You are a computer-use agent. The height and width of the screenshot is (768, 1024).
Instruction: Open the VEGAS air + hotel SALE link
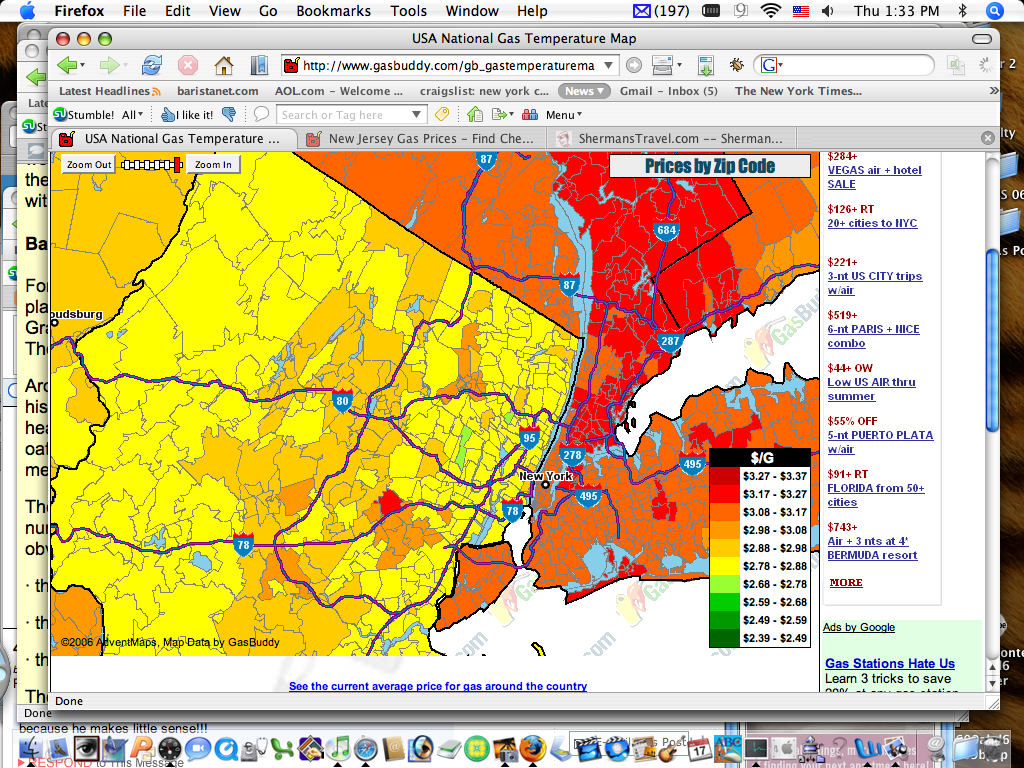pos(874,177)
